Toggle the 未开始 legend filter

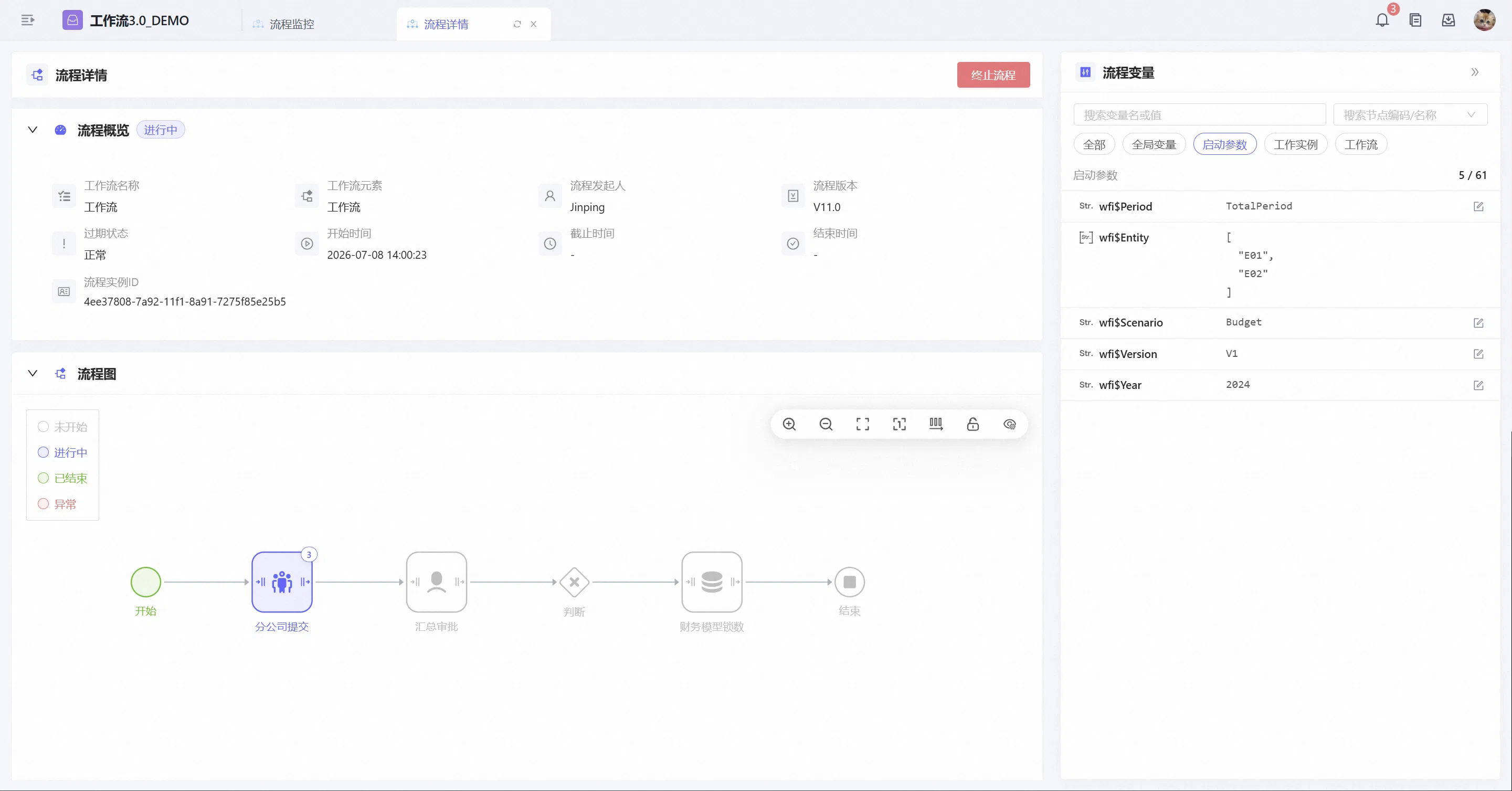tap(62, 427)
